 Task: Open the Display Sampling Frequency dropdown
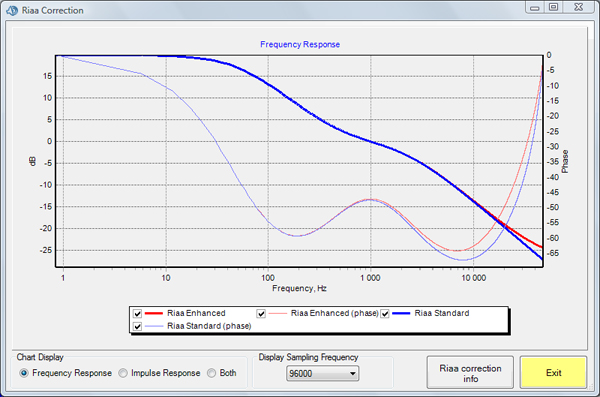pos(322,373)
